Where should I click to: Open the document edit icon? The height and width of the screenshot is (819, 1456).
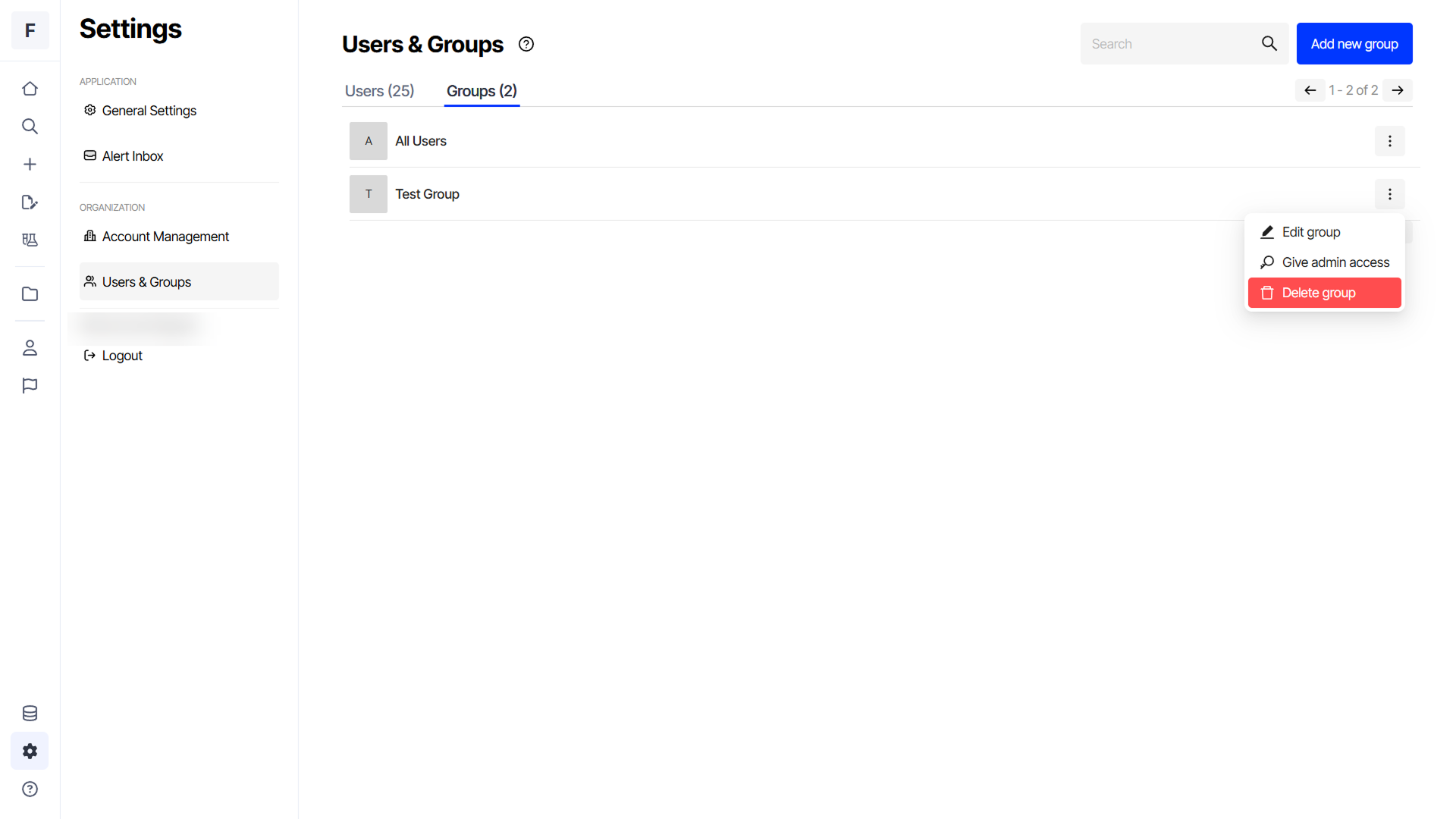tap(30, 202)
